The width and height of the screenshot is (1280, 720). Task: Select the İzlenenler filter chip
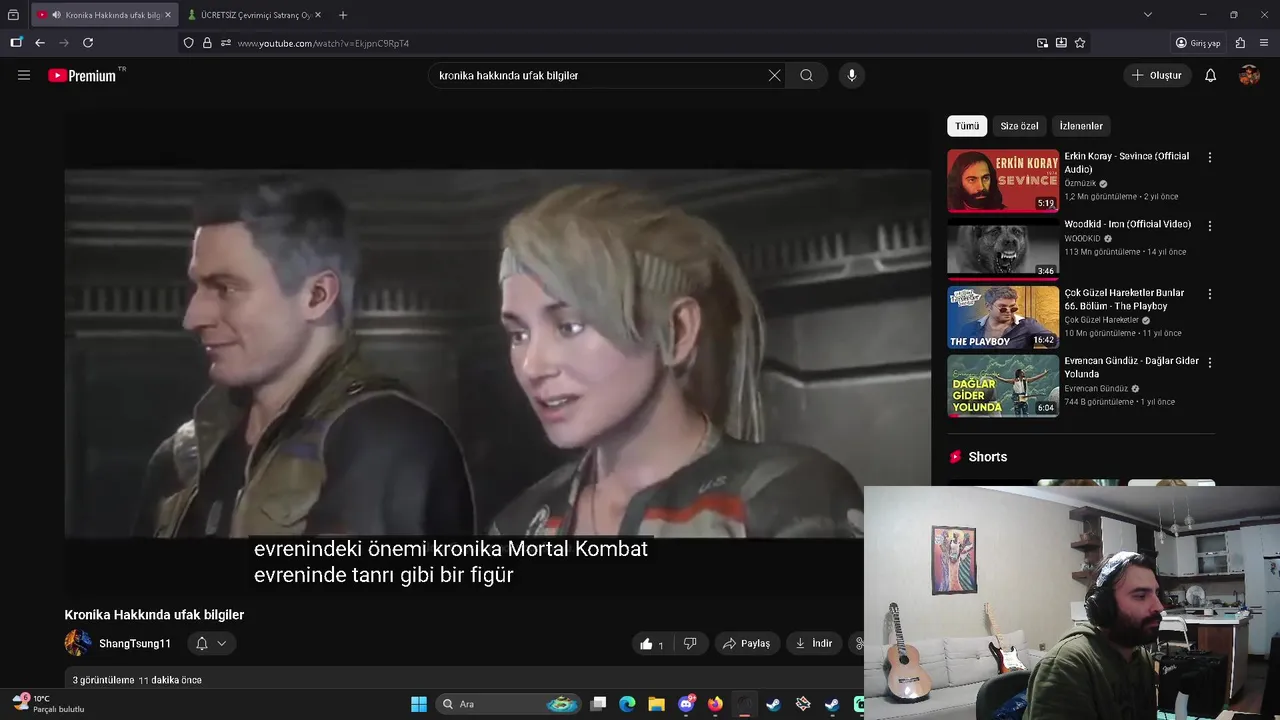tap(1081, 126)
